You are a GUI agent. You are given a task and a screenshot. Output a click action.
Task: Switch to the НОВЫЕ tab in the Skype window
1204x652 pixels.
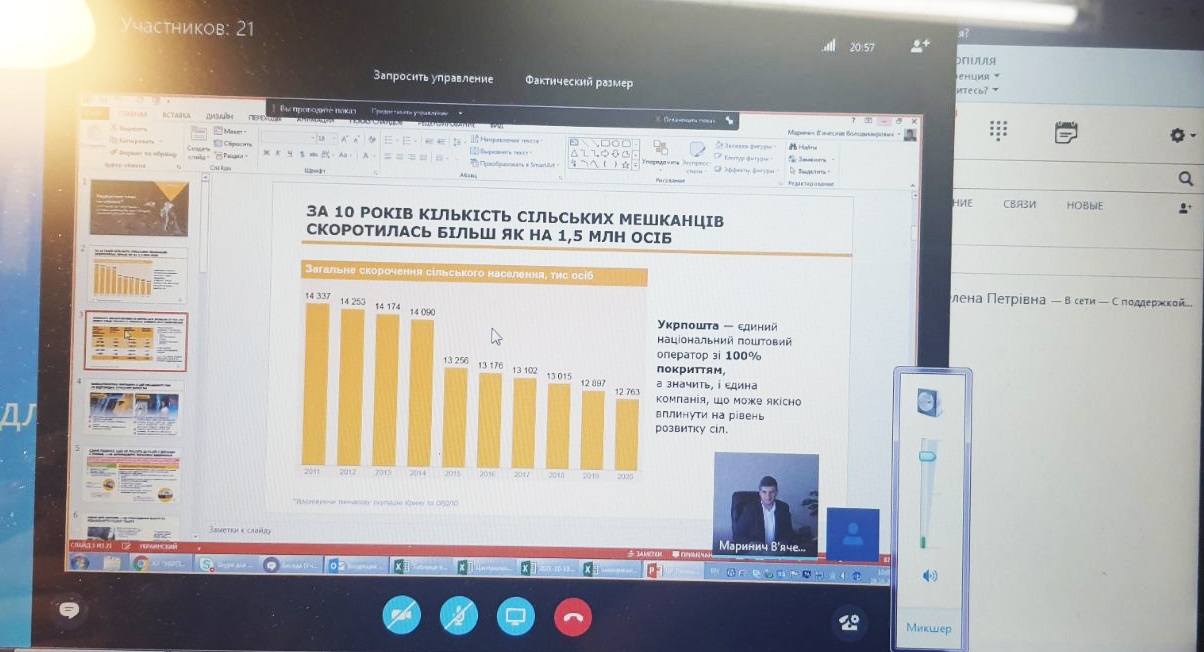pyautogui.click(x=1085, y=205)
